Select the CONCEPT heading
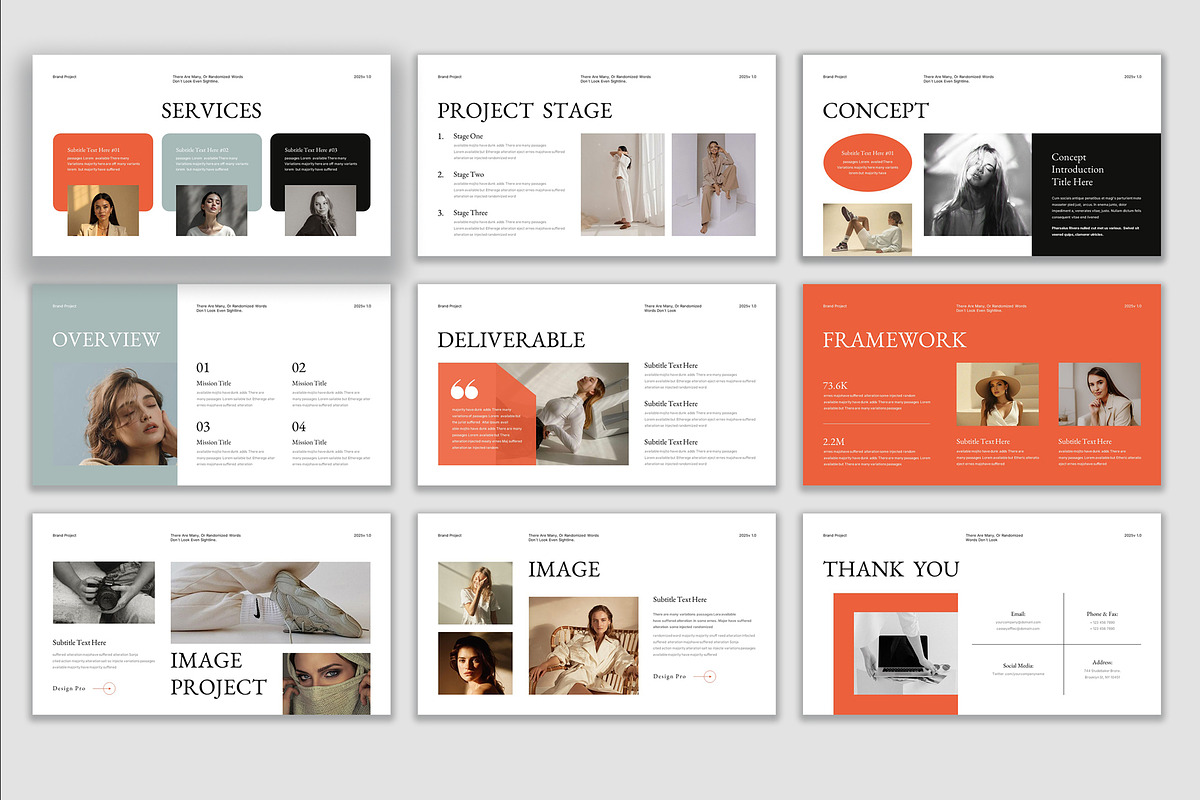 click(876, 110)
